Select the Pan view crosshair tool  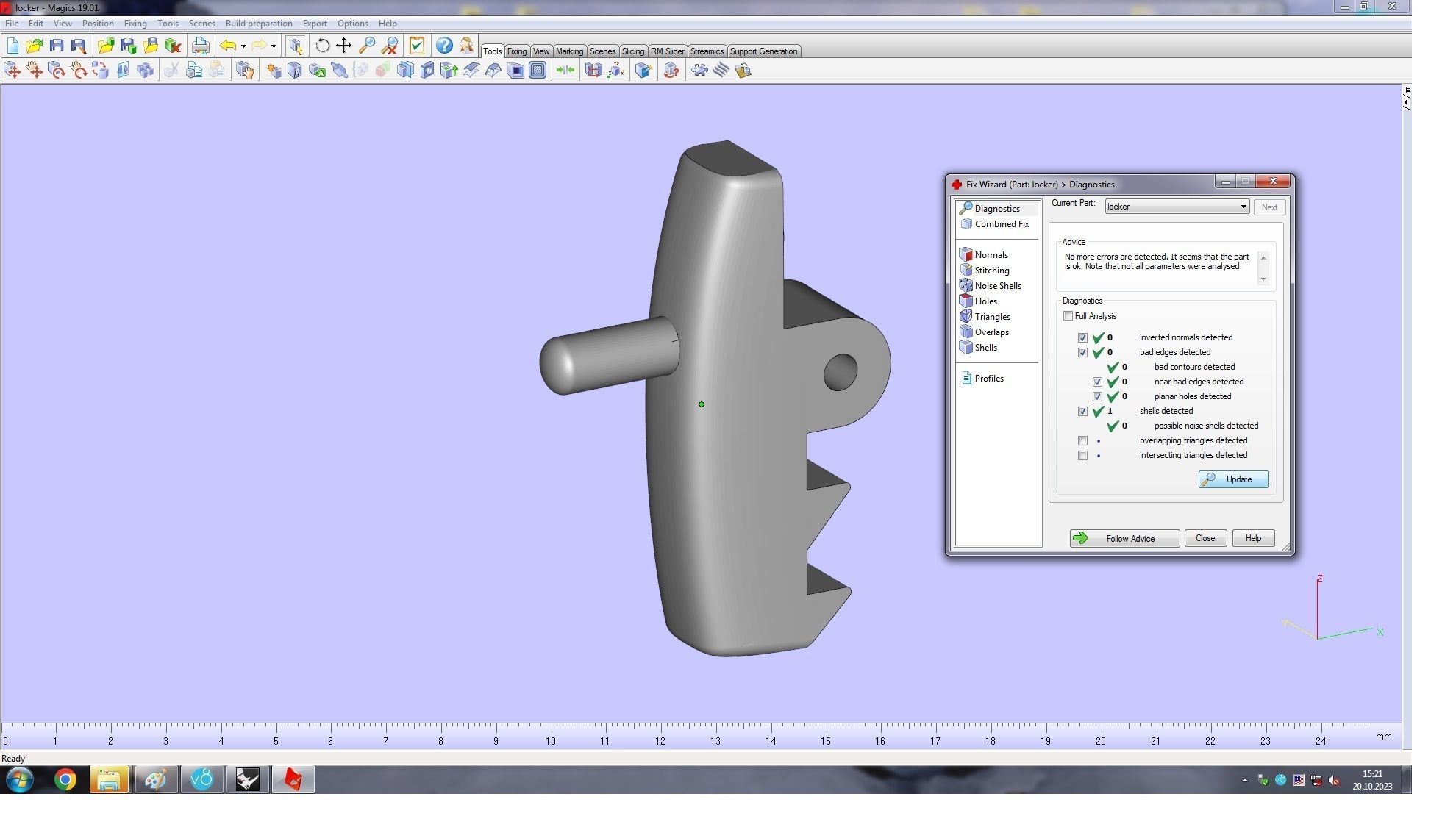(x=344, y=46)
